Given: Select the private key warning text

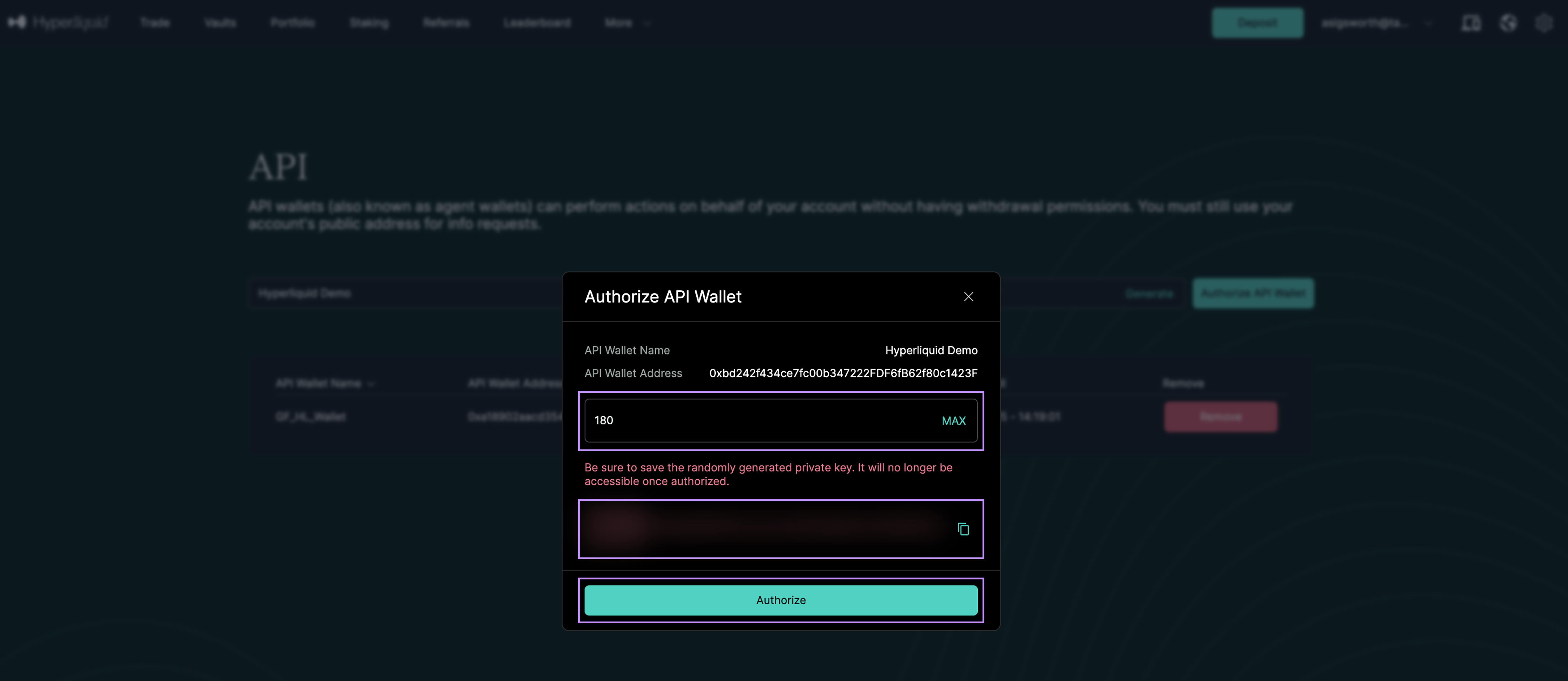Looking at the screenshot, I should [x=768, y=474].
